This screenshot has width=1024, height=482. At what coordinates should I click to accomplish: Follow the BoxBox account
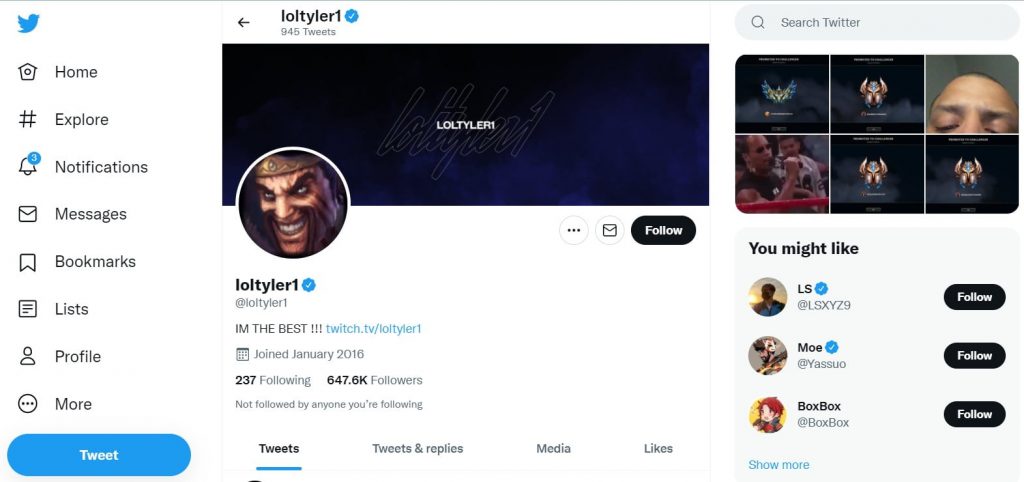[x=974, y=414]
